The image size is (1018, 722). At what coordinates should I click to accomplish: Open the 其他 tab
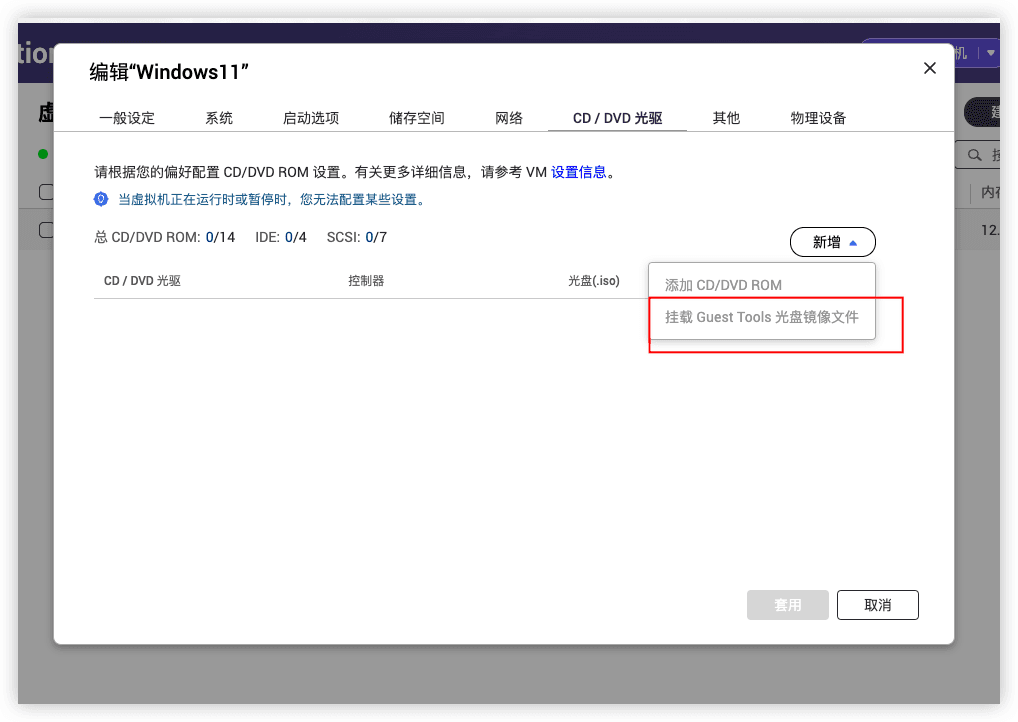pyautogui.click(x=726, y=118)
